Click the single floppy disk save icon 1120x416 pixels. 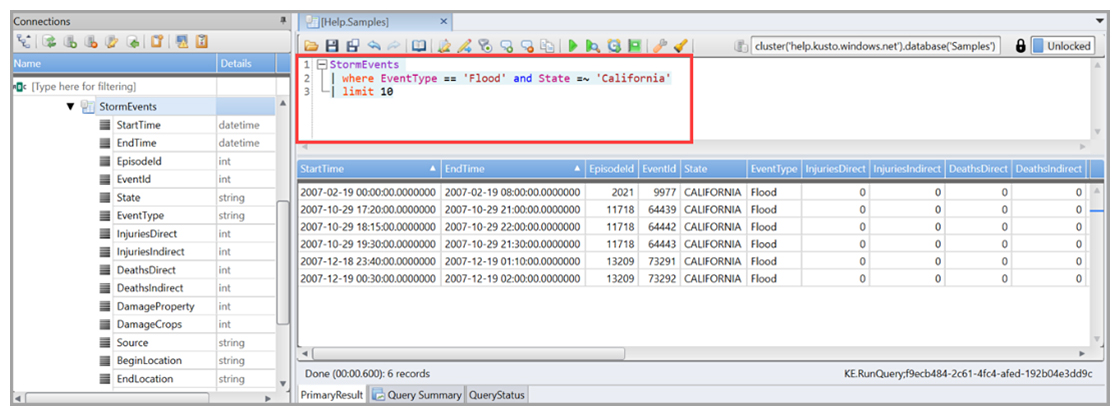pyautogui.click(x=331, y=46)
